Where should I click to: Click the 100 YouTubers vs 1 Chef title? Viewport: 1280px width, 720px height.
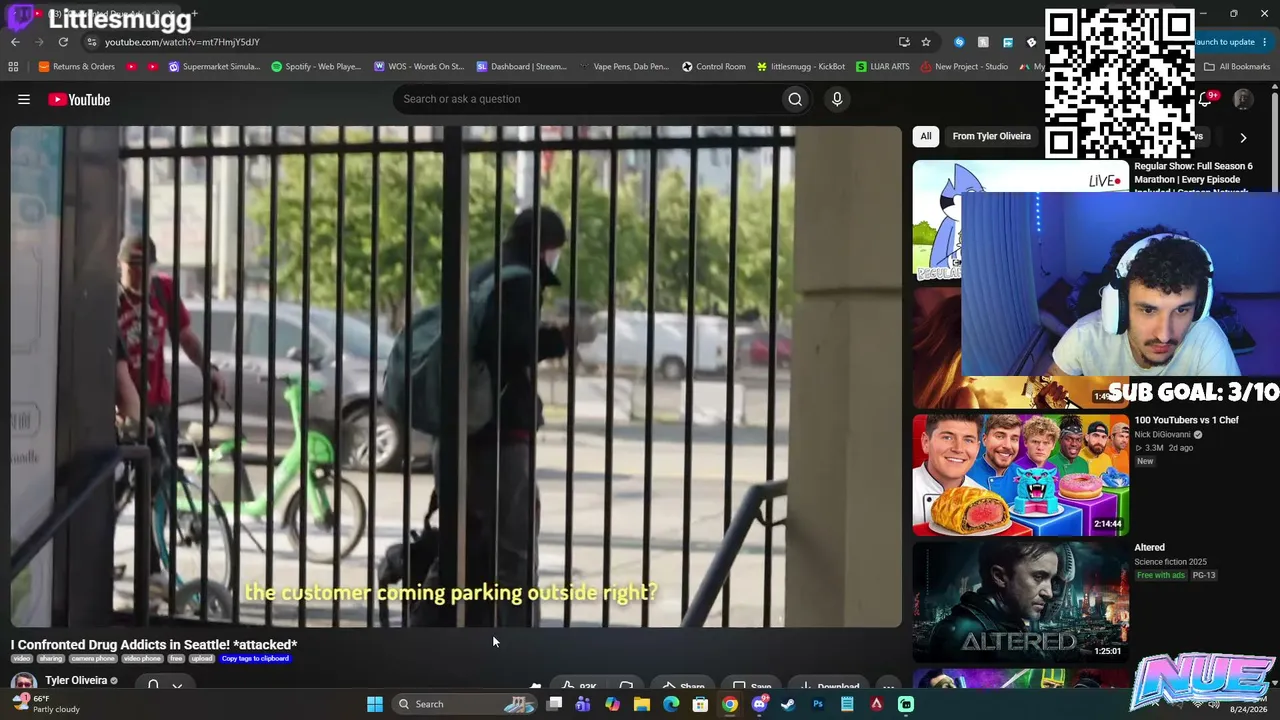point(1186,420)
